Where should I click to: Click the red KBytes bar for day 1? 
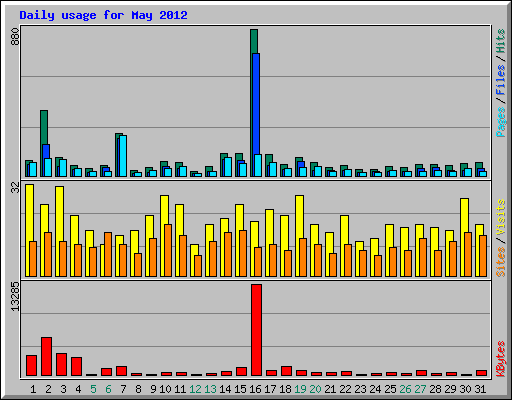pyautogui.click(x=31, y=365)
